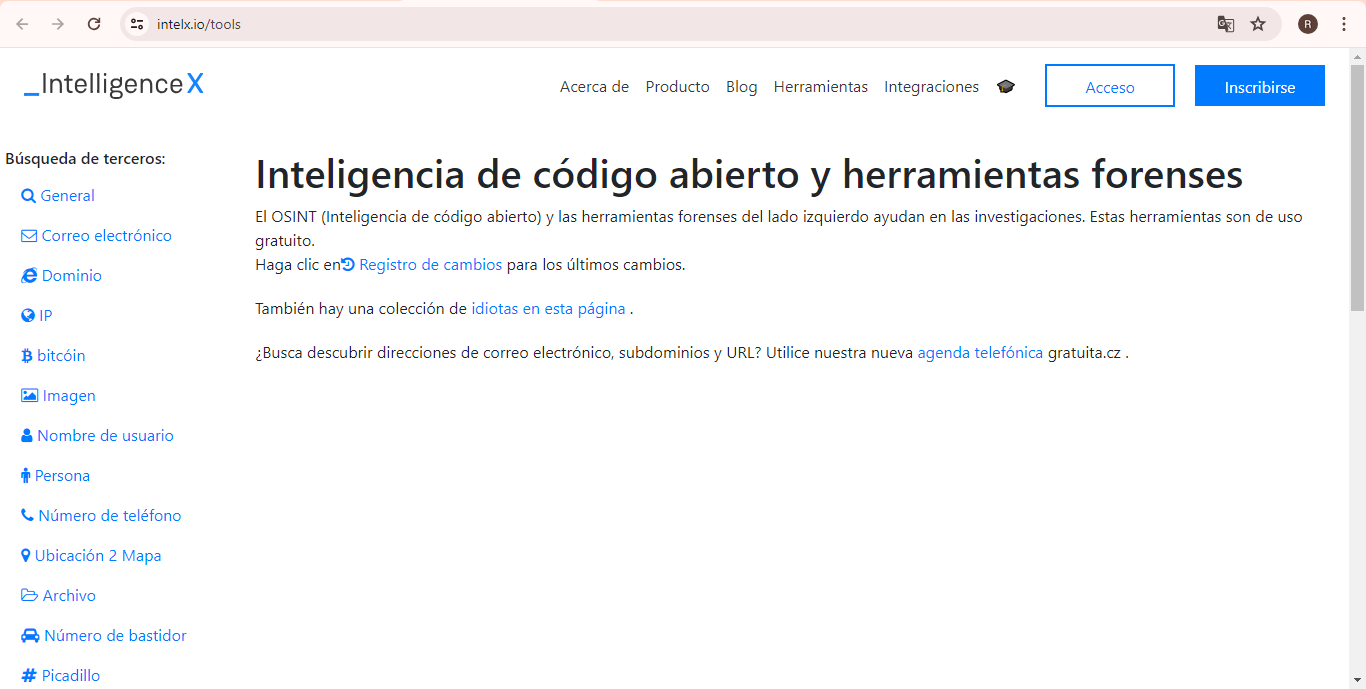The image size is (1366, 689).
Task: Switch to the Blog section
Action: [x=741, y=87]
